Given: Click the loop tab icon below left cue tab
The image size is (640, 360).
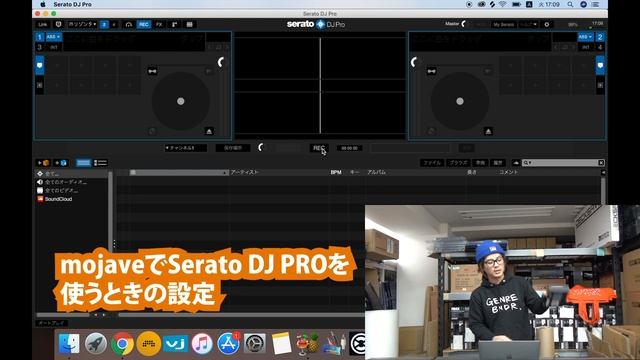Looking at the screenshot, I should tap(40, 85).
